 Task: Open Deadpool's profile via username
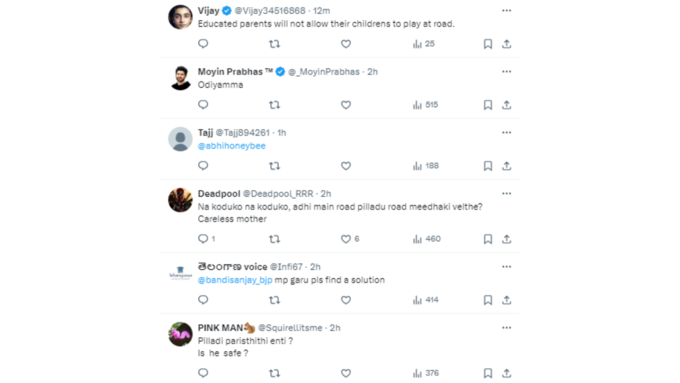click(278, 193)
